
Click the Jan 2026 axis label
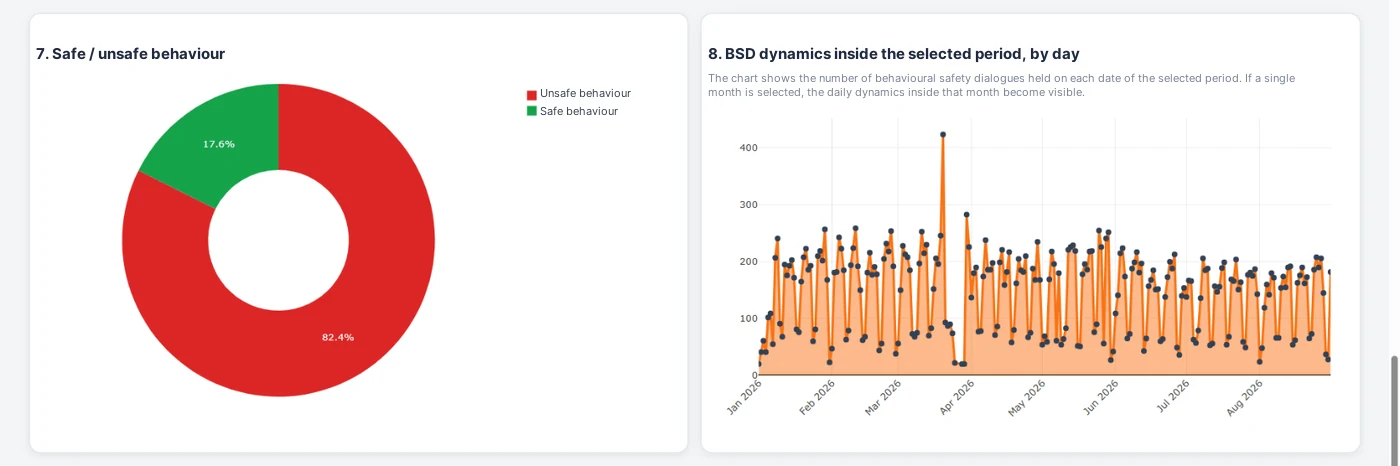(745, 397)
